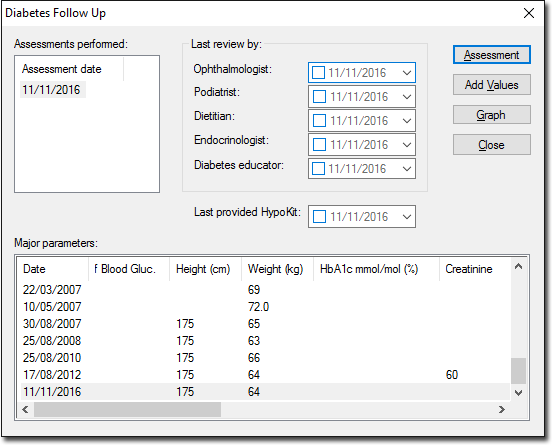The image size is (552, 445).
Task: Expand the Podiatrist date picker arrow
Action: coord(407,97)
